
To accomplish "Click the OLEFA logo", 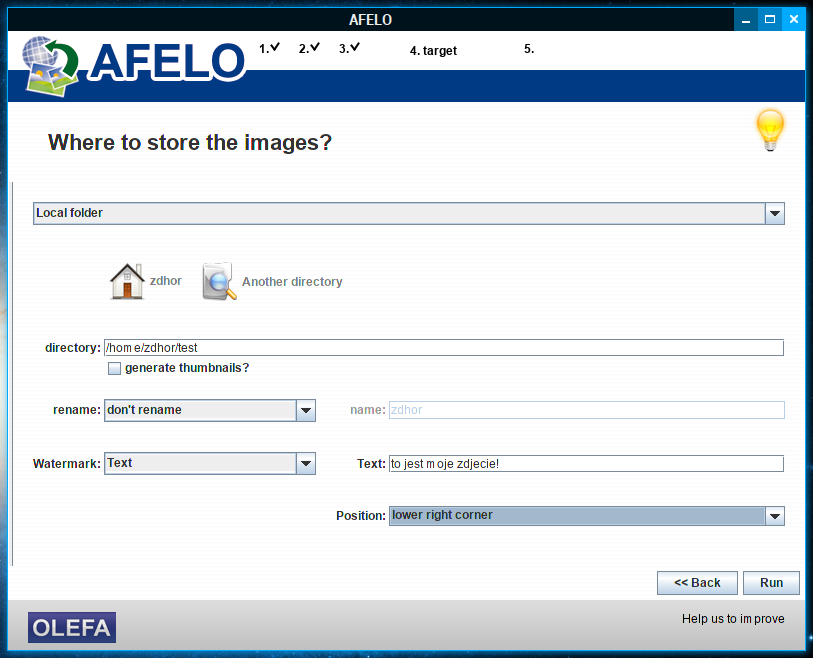I will tap(72, 627).
